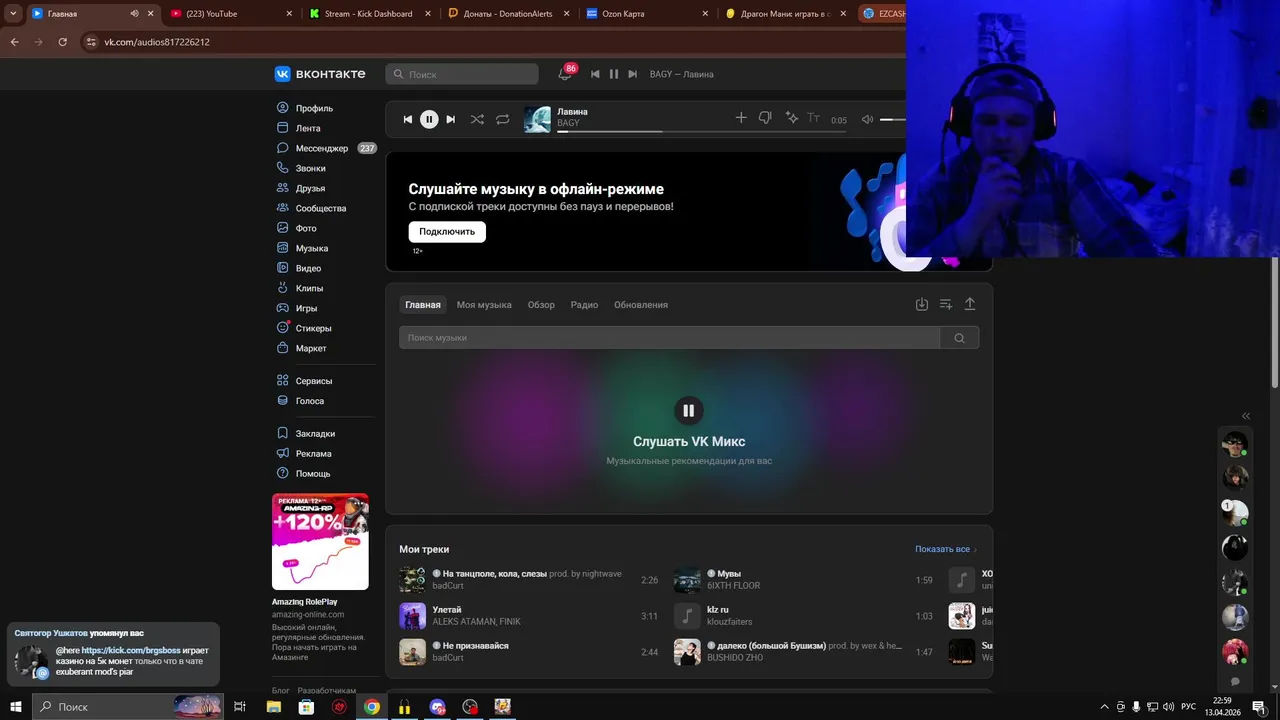Adjust the player volume slider
1280x720 pixels.
pos(892,119)
